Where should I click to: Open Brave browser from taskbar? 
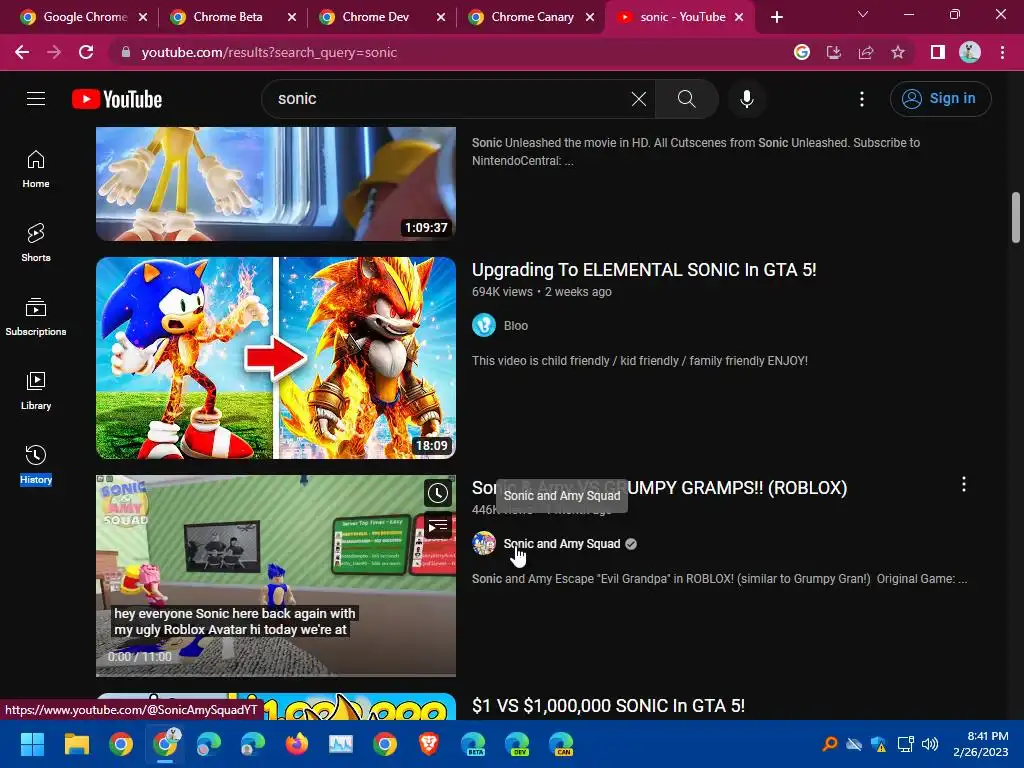[x=429, y=744]
